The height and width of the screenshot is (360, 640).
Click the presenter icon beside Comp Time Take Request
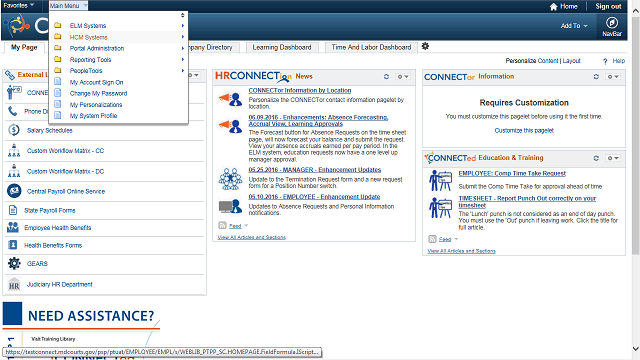440,180
